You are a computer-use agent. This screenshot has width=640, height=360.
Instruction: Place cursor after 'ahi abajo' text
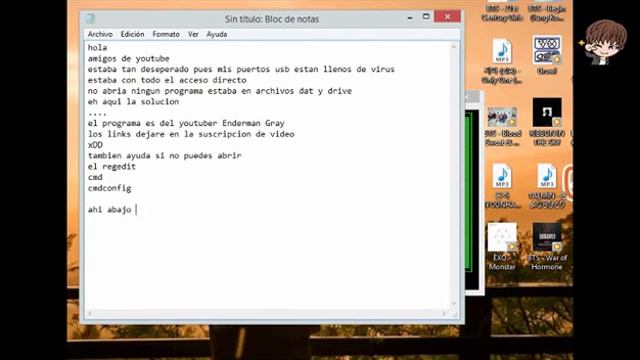tap(136, 209)
